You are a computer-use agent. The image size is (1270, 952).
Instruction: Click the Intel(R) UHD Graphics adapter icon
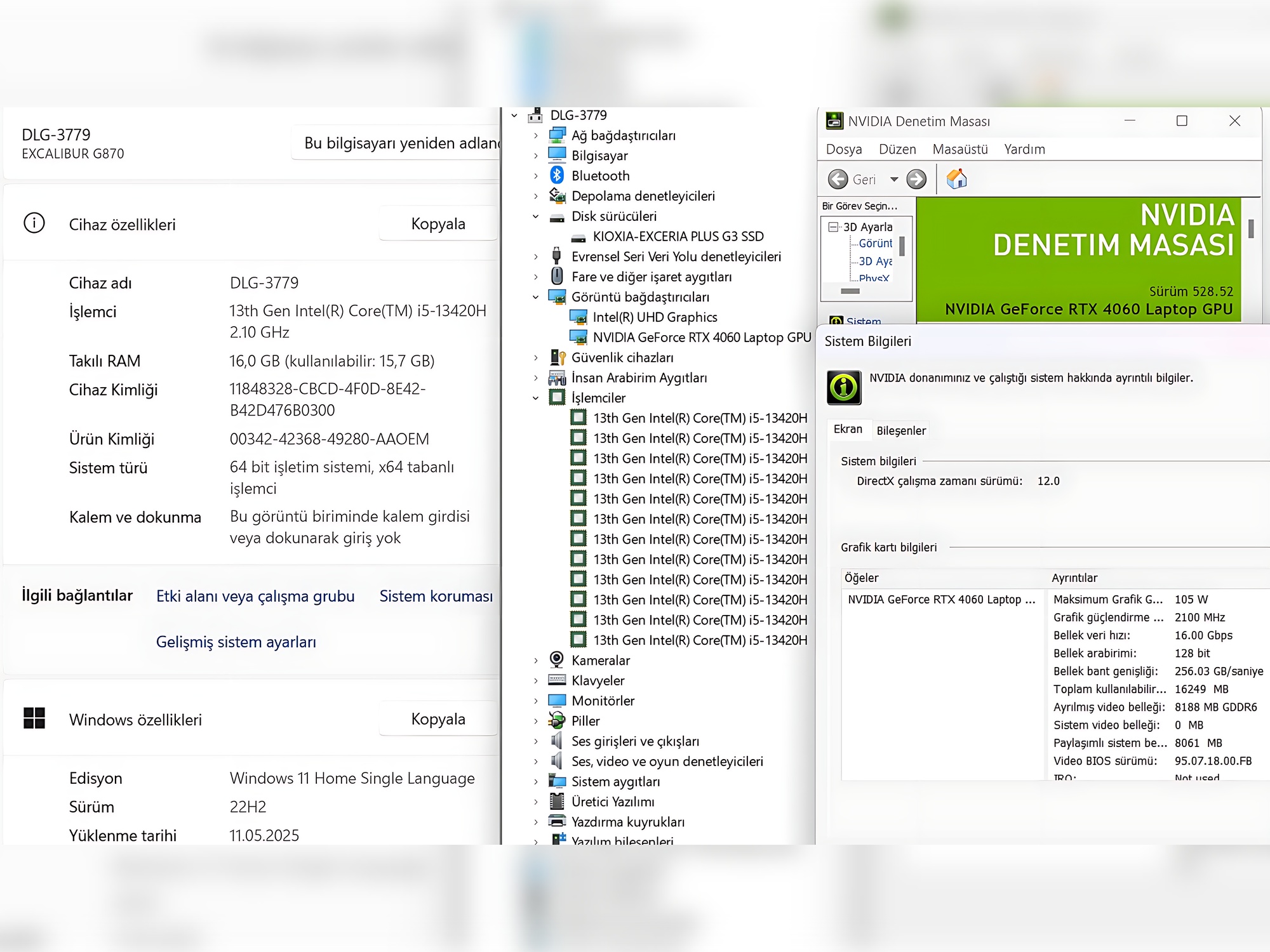(x=578, y=317)
